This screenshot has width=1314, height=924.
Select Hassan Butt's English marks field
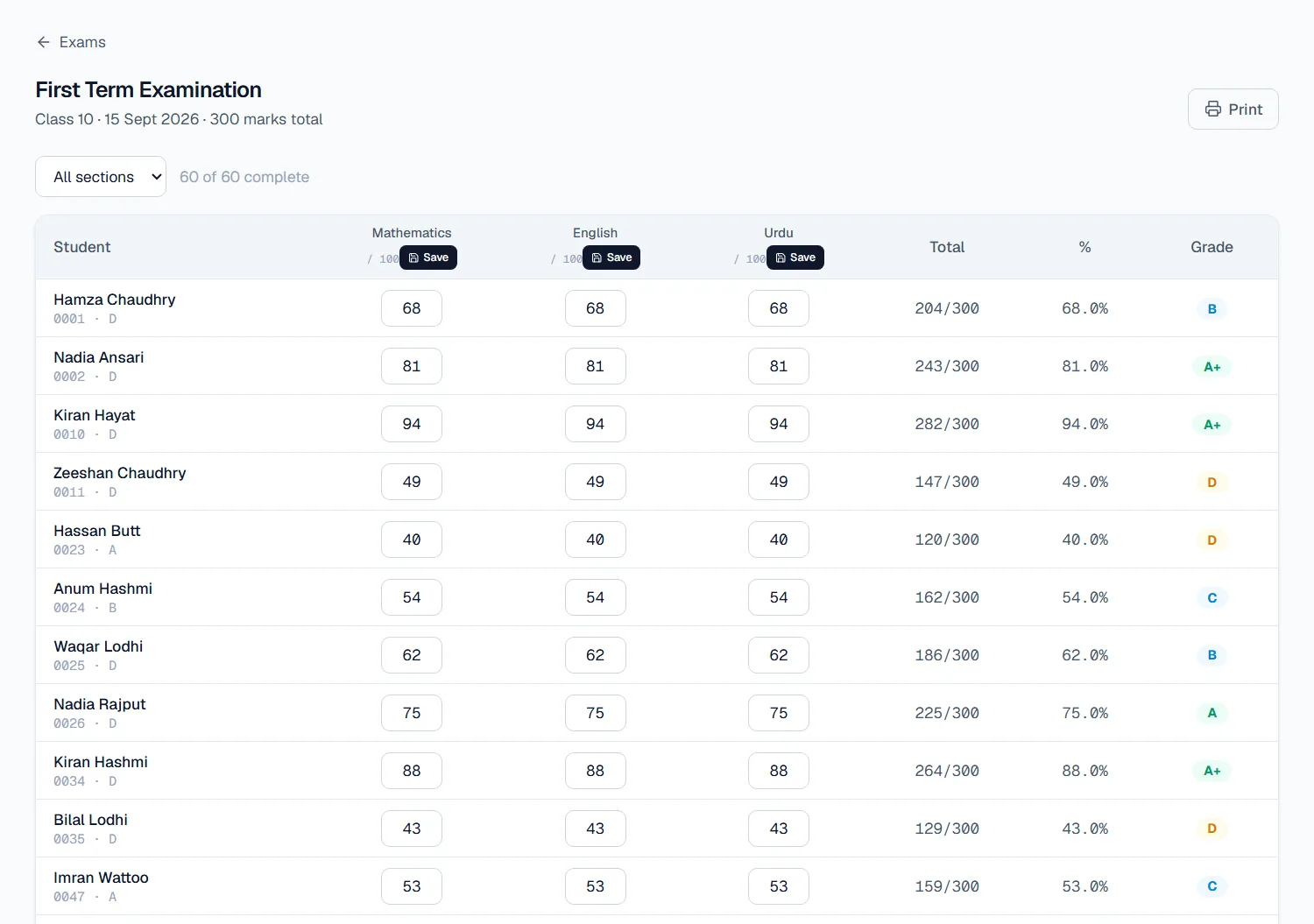tap(596, 540)
